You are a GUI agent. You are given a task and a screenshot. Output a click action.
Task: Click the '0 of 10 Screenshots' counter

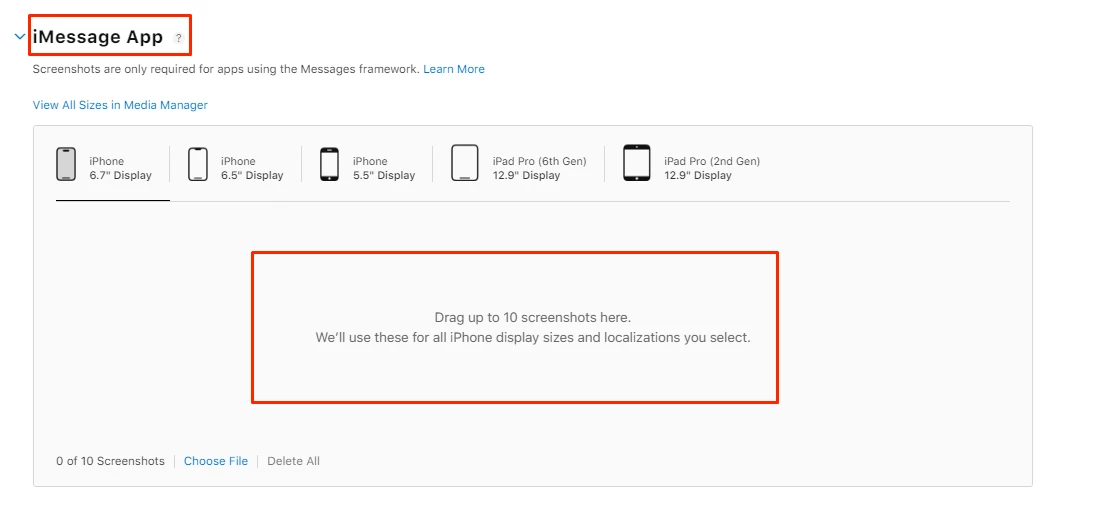(x=110, y=461)
